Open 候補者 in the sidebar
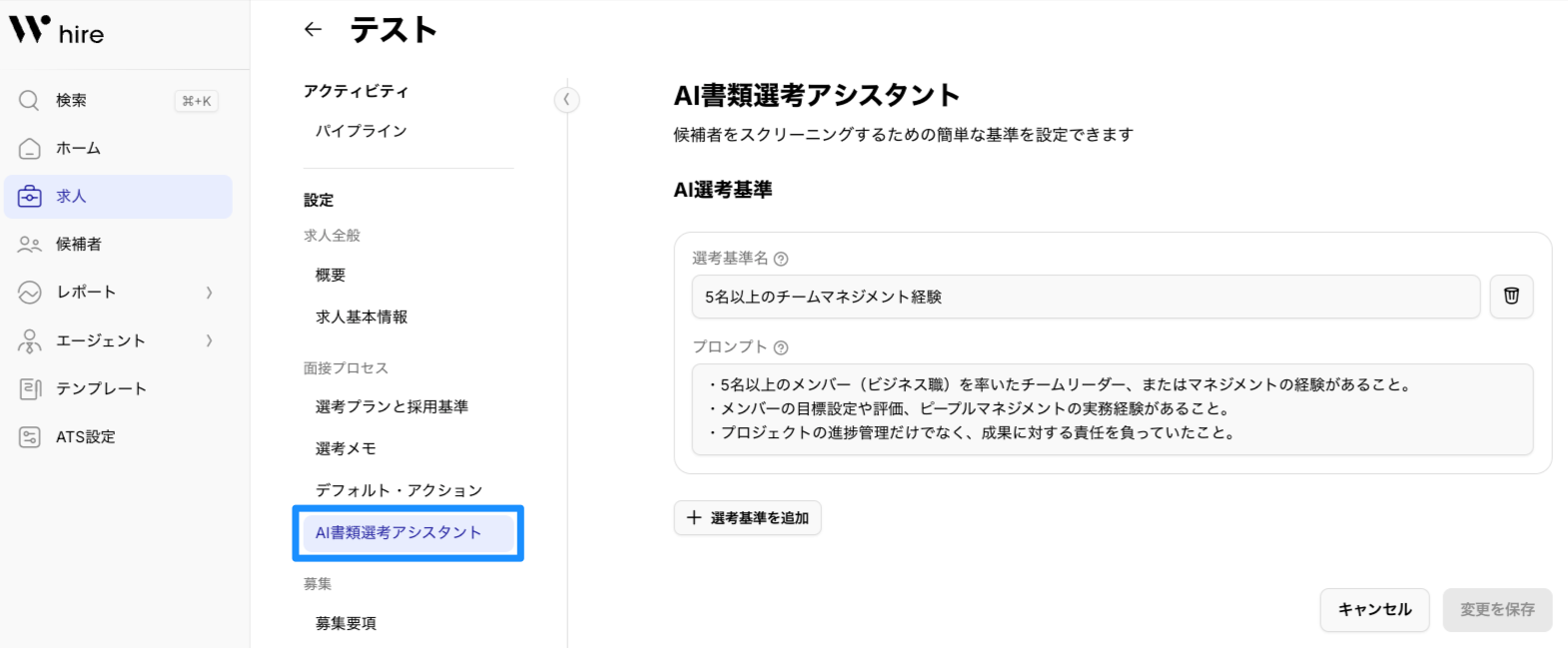The height and width of the screenshot is (648, 1568). (78, 245)
